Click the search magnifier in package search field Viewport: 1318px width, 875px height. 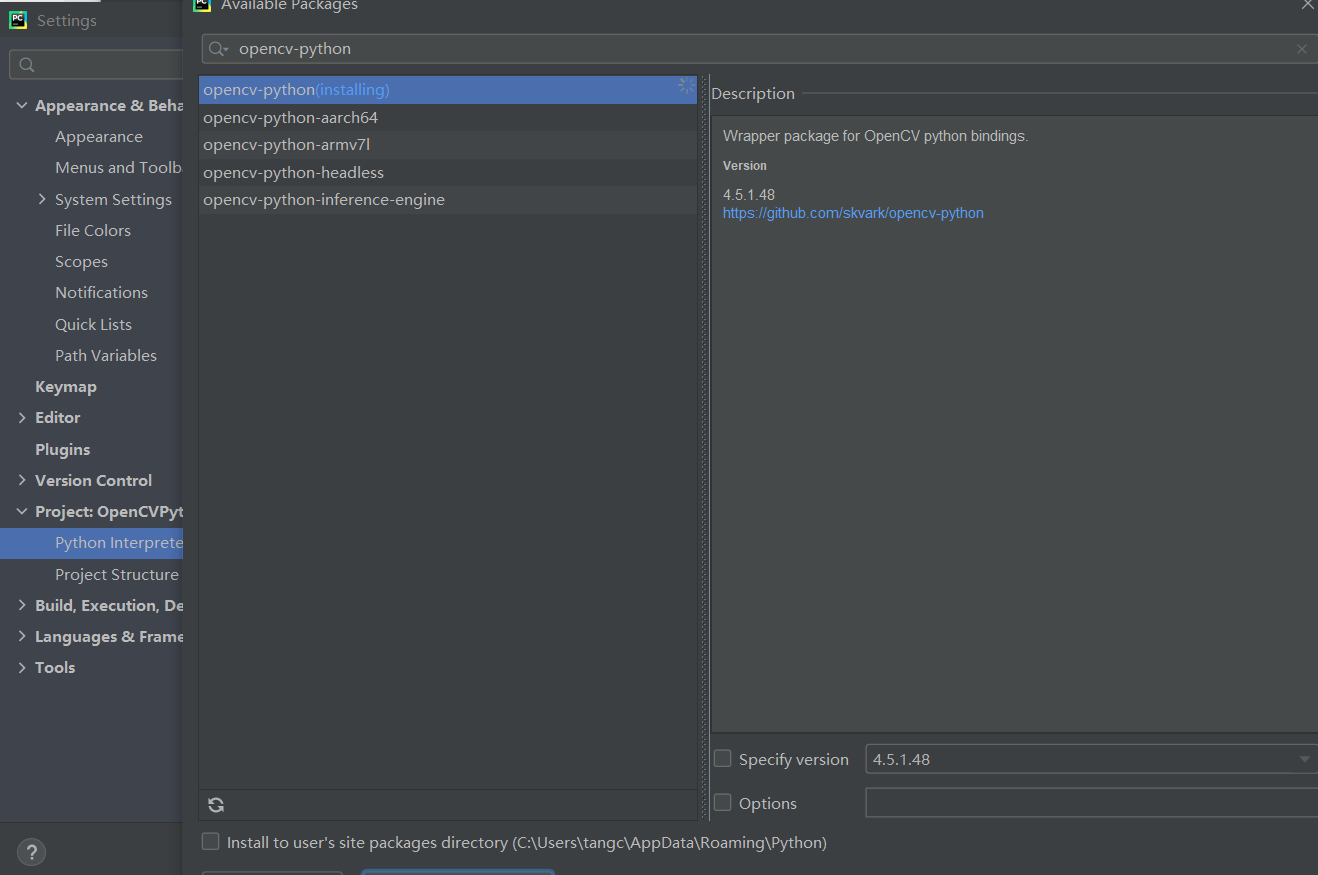[218, 49]
